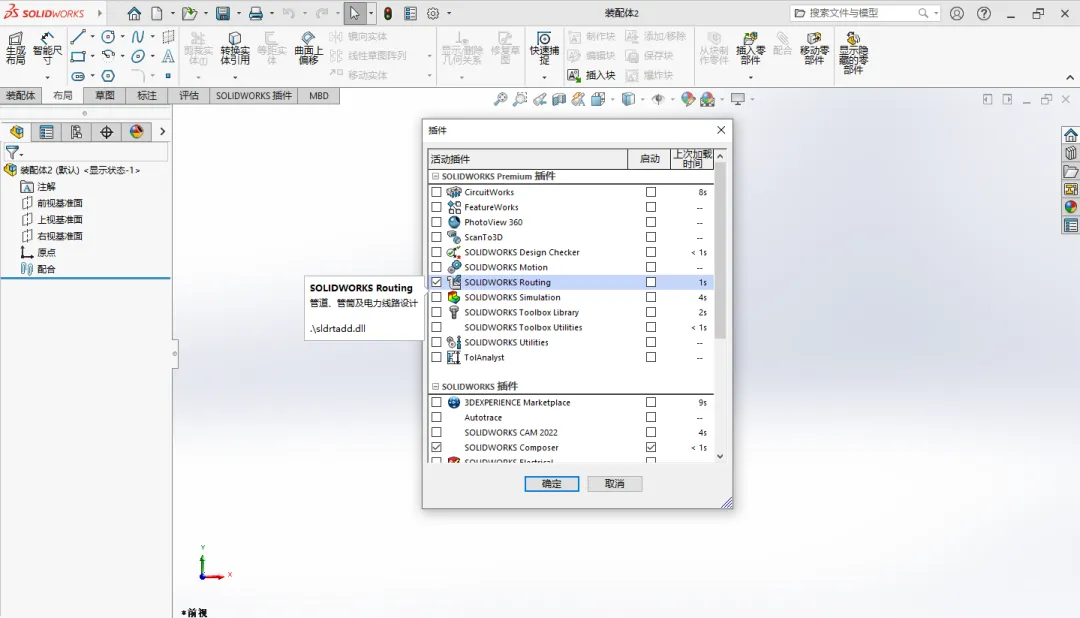The height and width of the screenshot is (618, 1080).
Task: Open the ConfigurationManager tab icon
Action: pyautogui.click(x=76, y=132)
